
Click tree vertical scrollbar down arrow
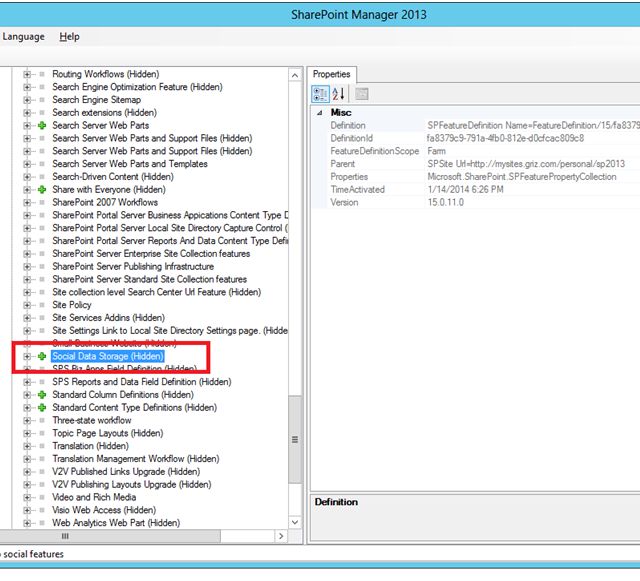(x=295, y=522)
